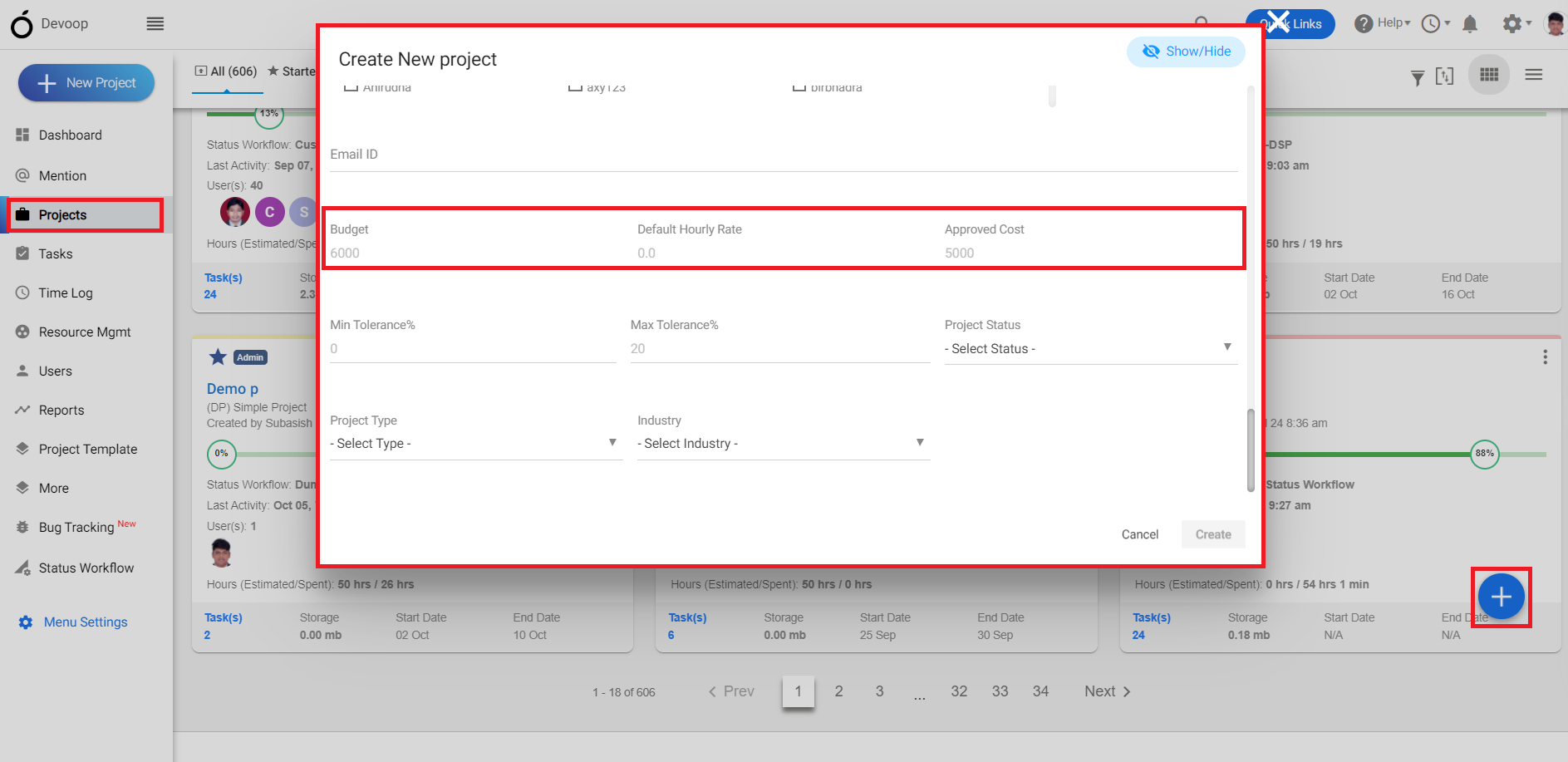Open Resource Mgmt in sidebar
Image resolution: width=1568 pixels, height=762 pixels.
(85, 332)
